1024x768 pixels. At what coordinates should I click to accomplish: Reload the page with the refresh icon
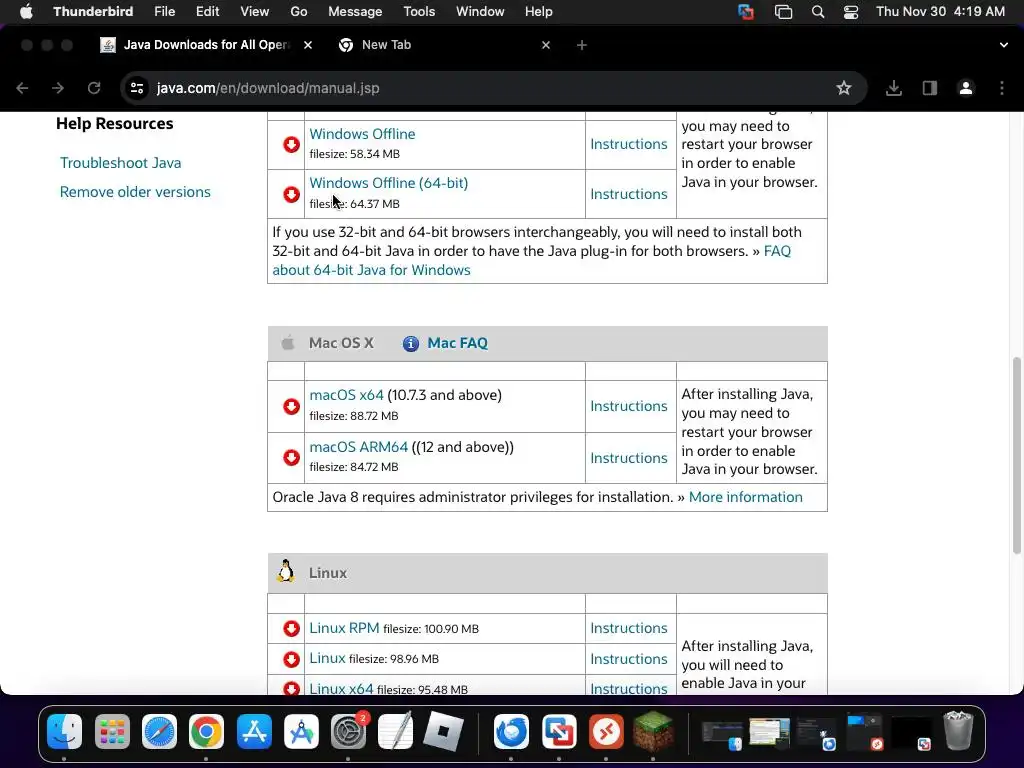tap(94, 88)
